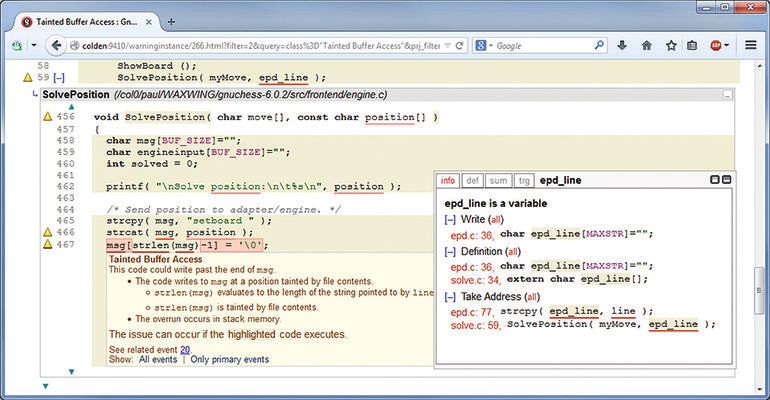Open the dropdown next to the shield icon

[x=33, y=46]
